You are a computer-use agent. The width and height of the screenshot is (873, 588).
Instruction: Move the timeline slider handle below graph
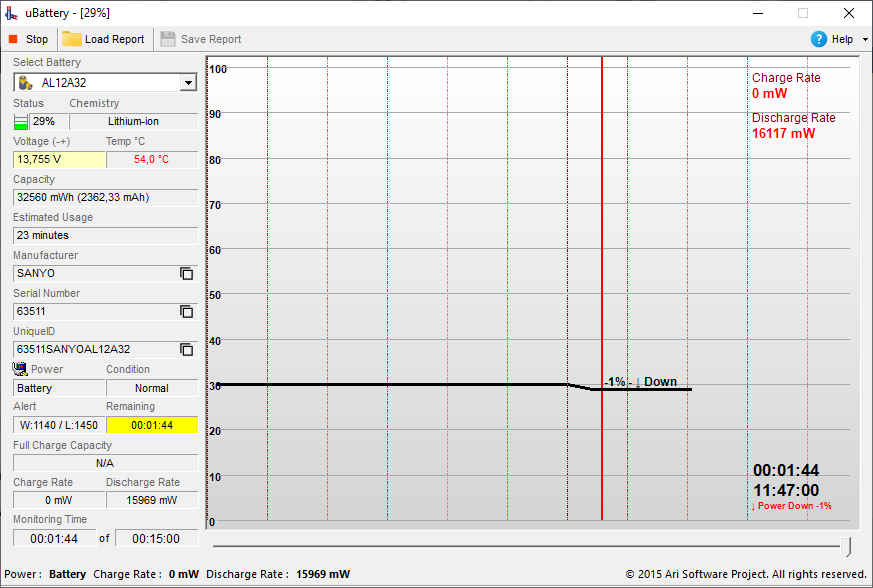pos(846,547)
